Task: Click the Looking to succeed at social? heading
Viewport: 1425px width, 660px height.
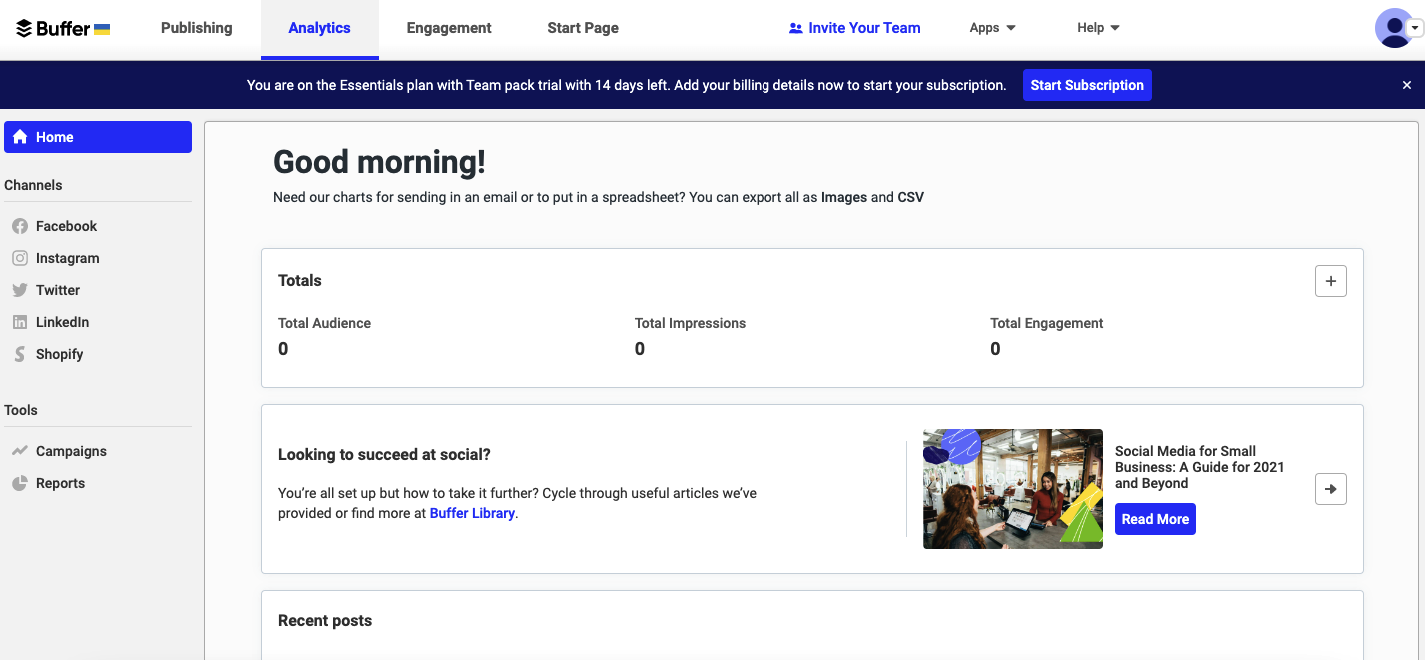Action: click(384, 455)
